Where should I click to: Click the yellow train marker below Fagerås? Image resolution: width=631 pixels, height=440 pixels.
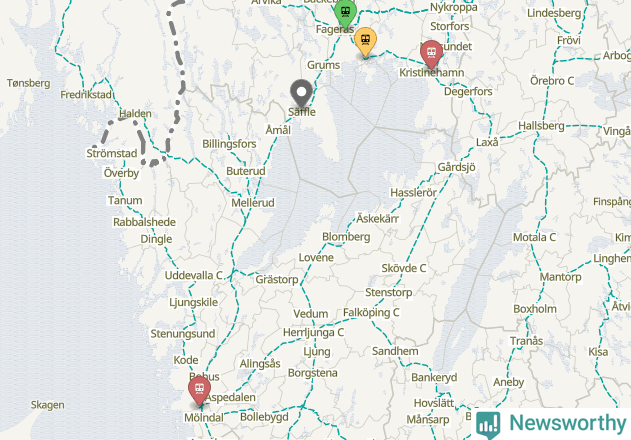point(365,42)
